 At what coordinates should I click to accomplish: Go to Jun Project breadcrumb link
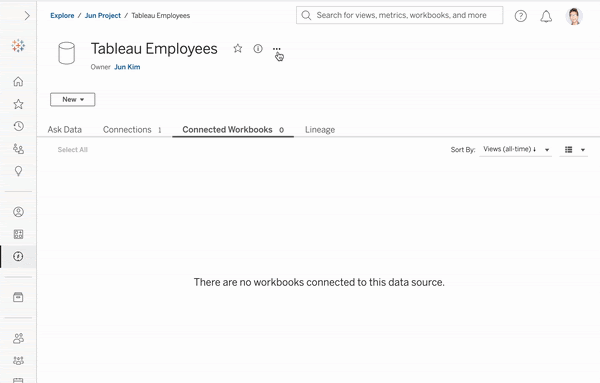(x=103, y=16)
